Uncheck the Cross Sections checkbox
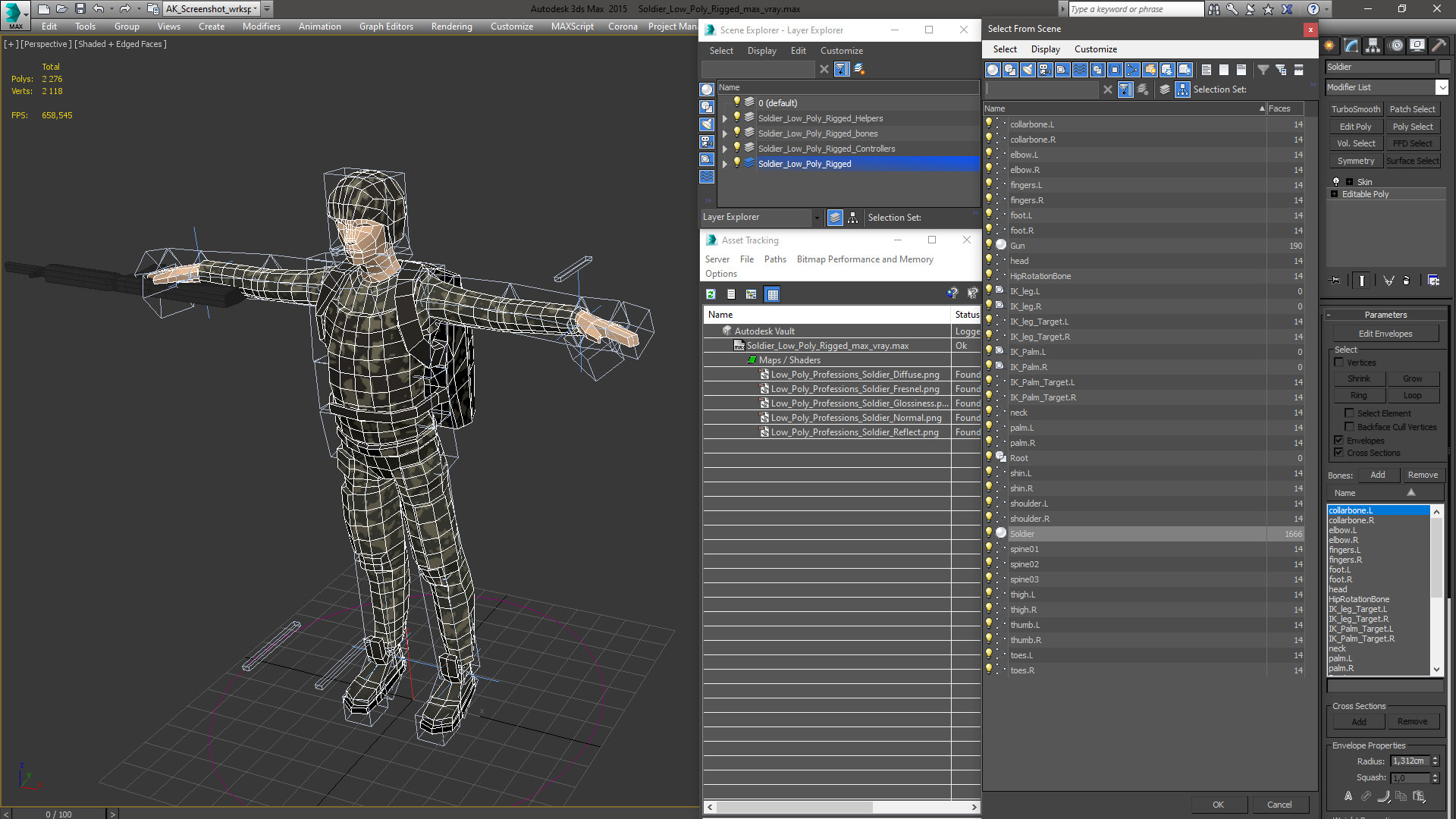Viewport: 1456px width, 819px height. point(1339,453)
